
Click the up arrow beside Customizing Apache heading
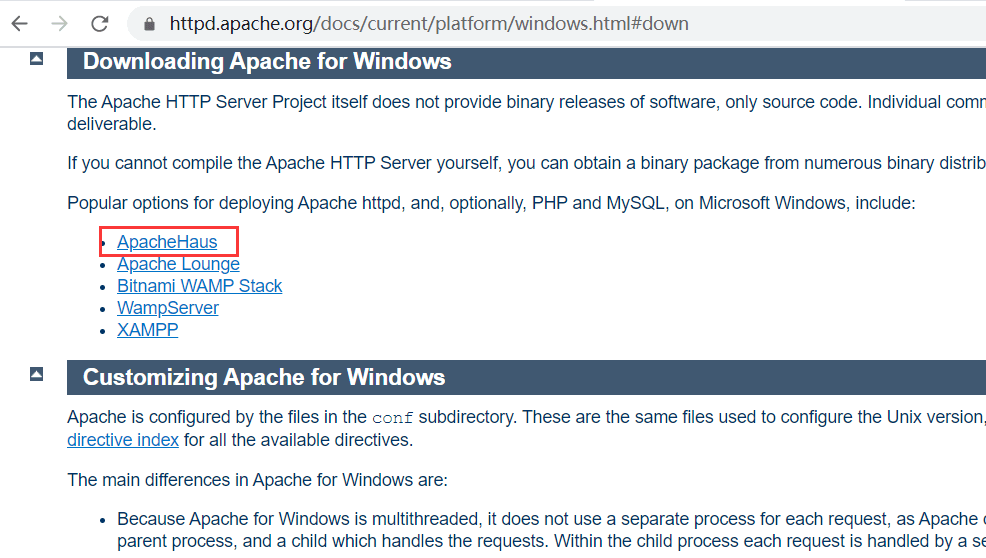(x=37, y=374)
